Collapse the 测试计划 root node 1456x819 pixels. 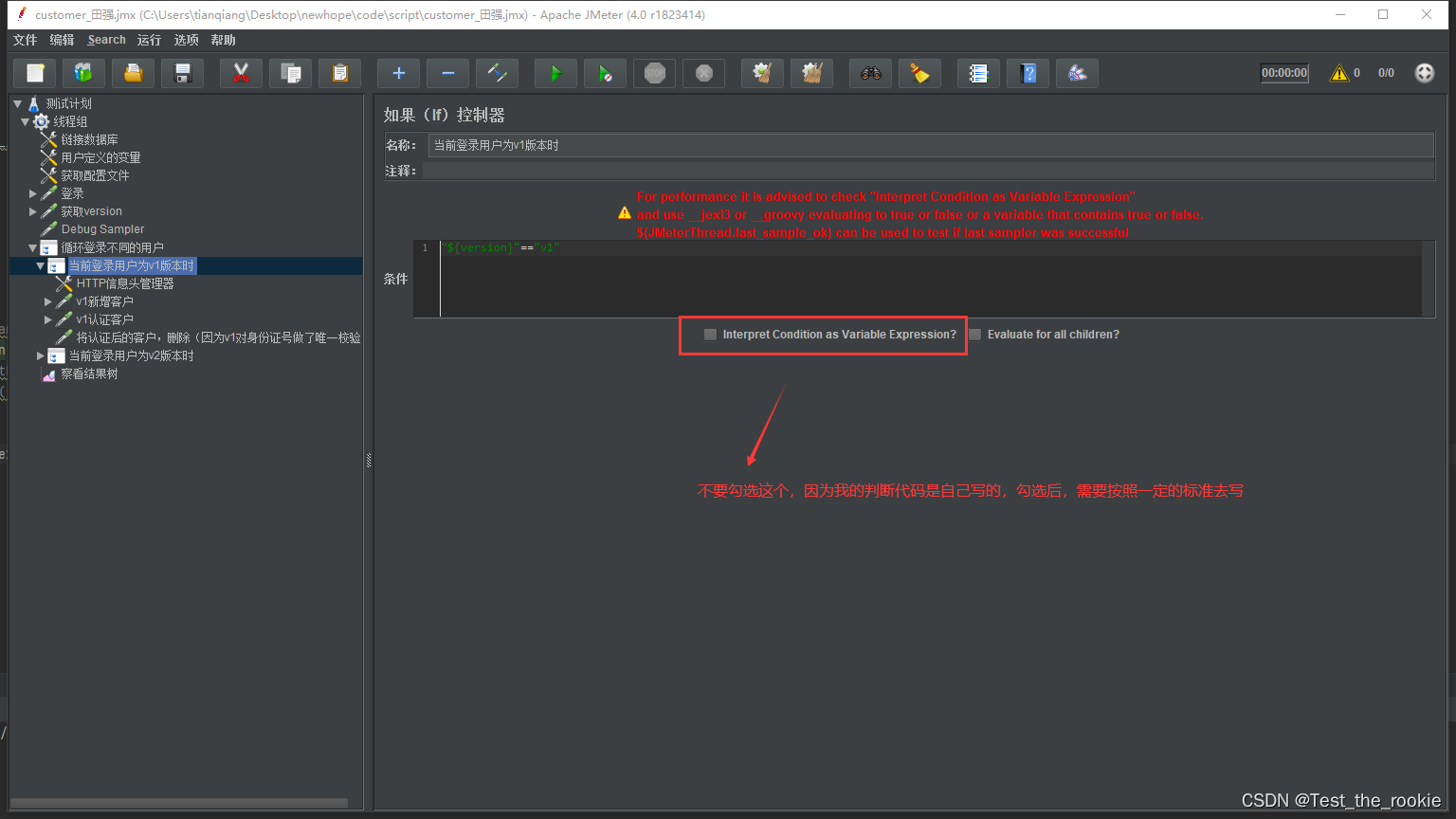click(x=17, y=103)
